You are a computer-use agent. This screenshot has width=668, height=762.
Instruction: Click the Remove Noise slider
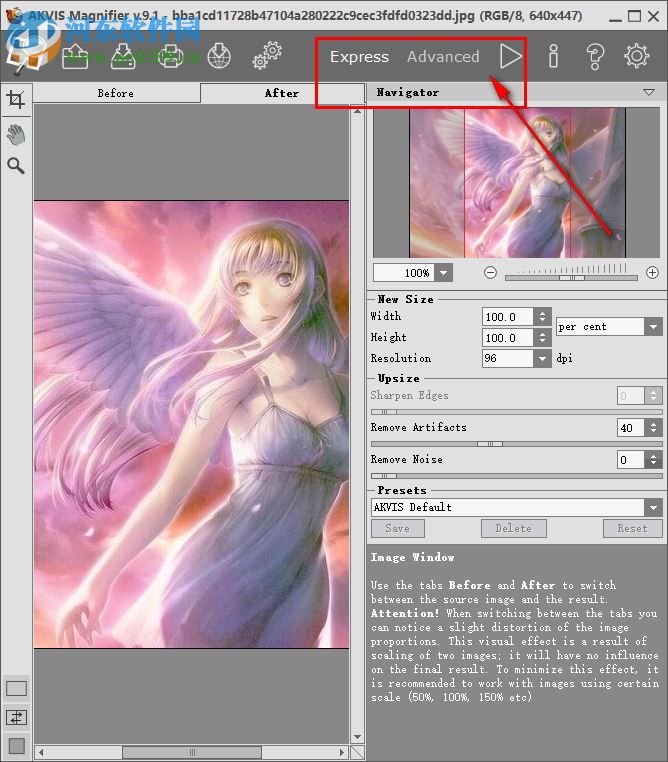[516, 476]
